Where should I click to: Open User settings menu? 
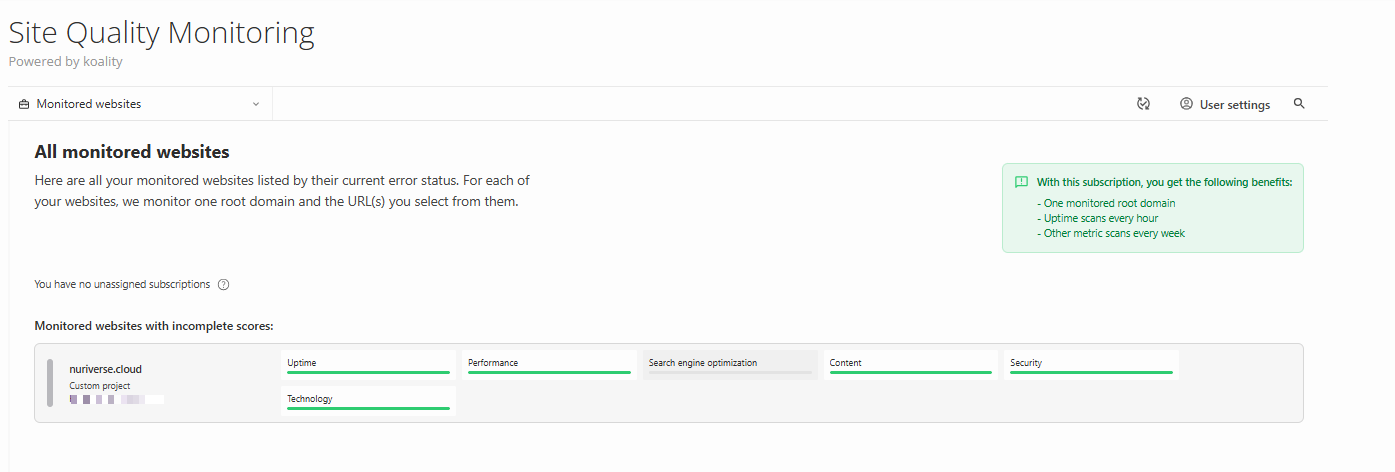[1234, 105]
